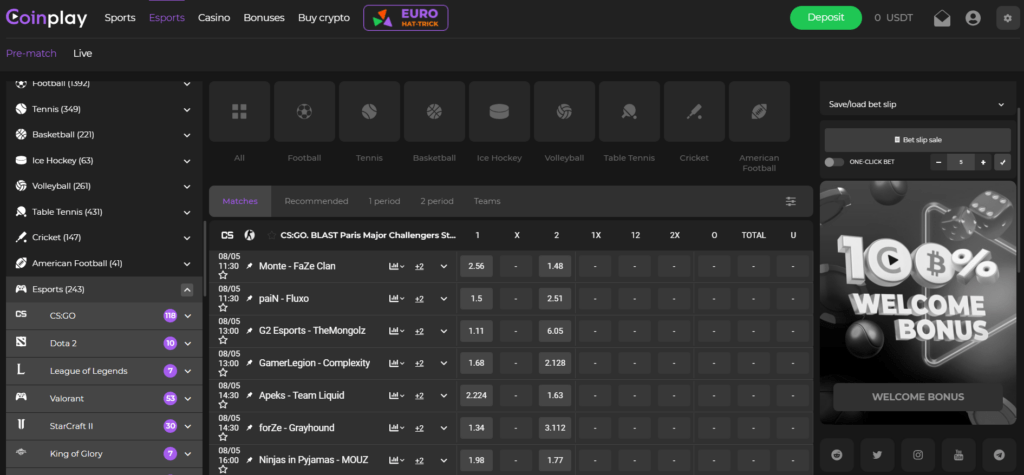
Task: Pin the Apeks - Team Liquid match
Action: point(249,395)
